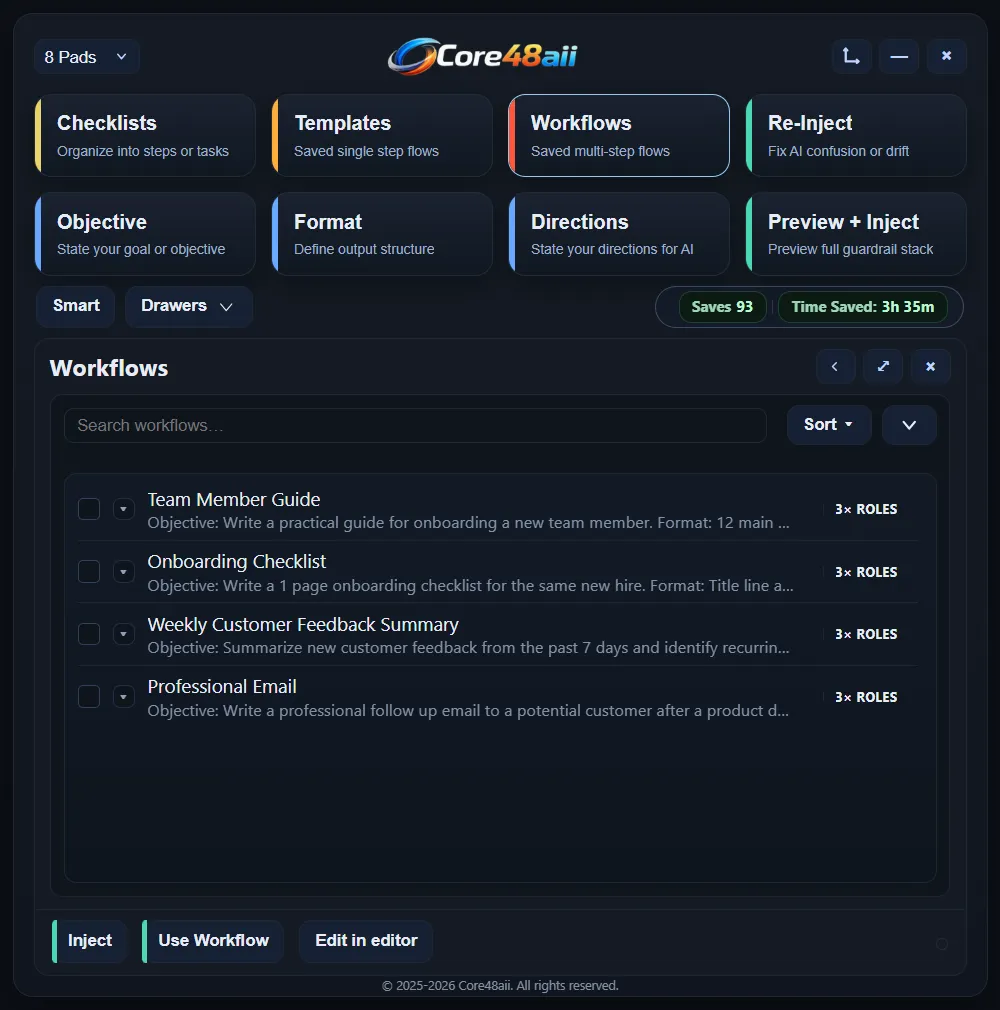Screen dimensions: 1000x1010
Task: Click the copyright Core48aii footer text
Action: pos(500,986)
